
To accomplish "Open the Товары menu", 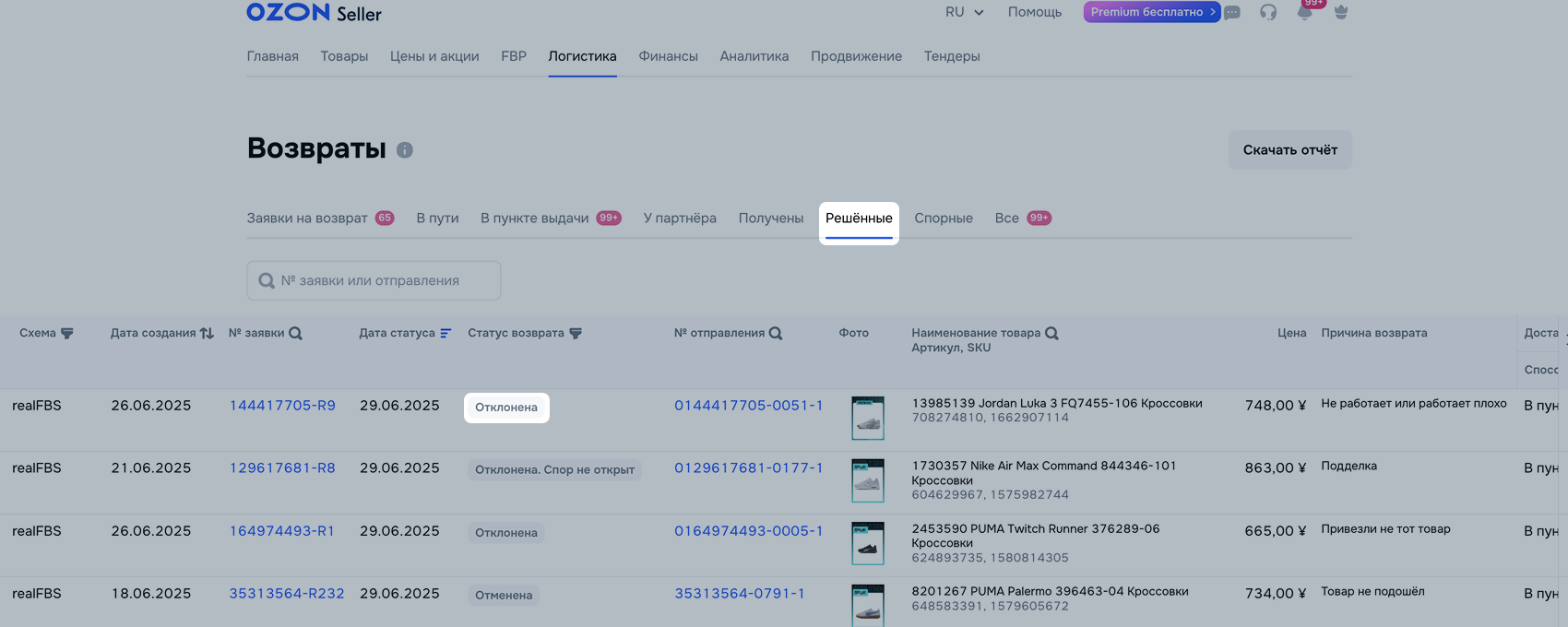I will point(344,56).
